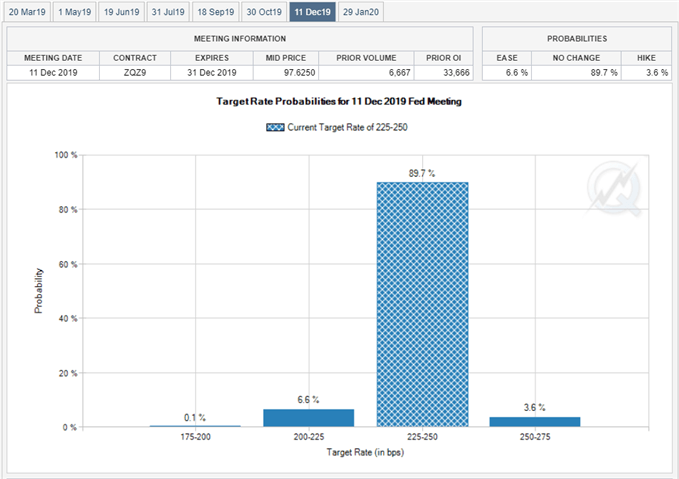Click the 'PROBABILITIES' header

577,39
